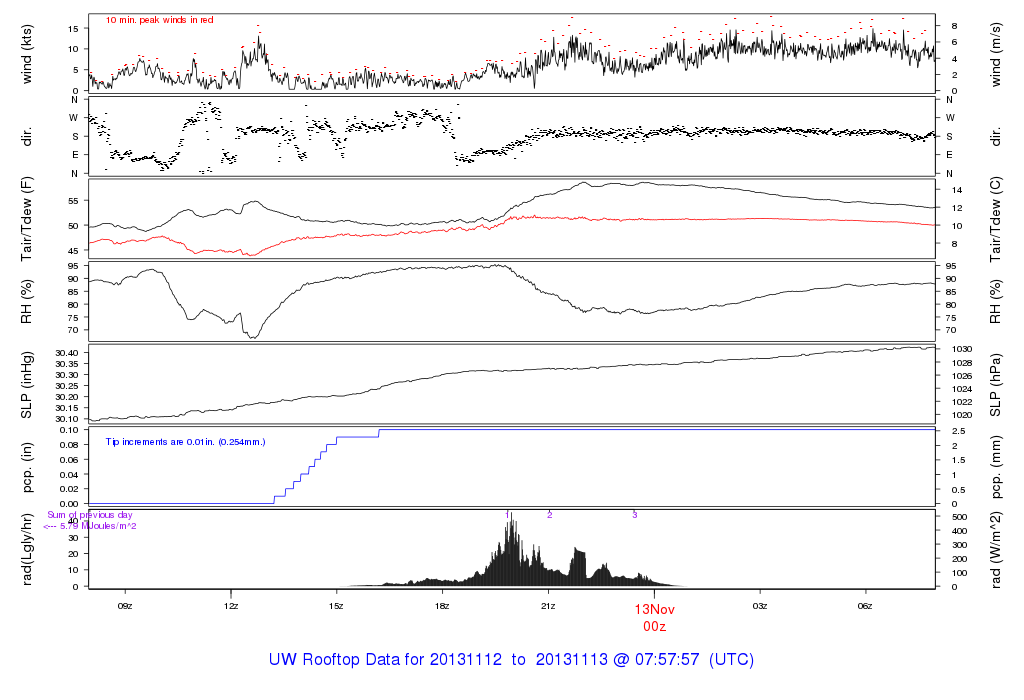Click the '09z' time axis label

125,606
